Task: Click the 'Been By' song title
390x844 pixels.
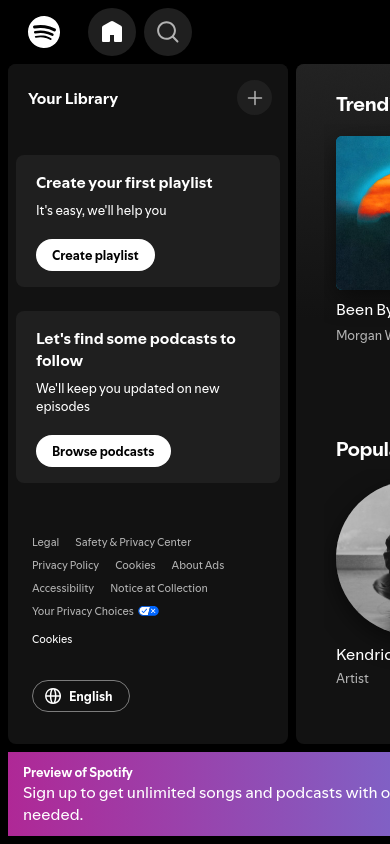Action: point(363,310)
